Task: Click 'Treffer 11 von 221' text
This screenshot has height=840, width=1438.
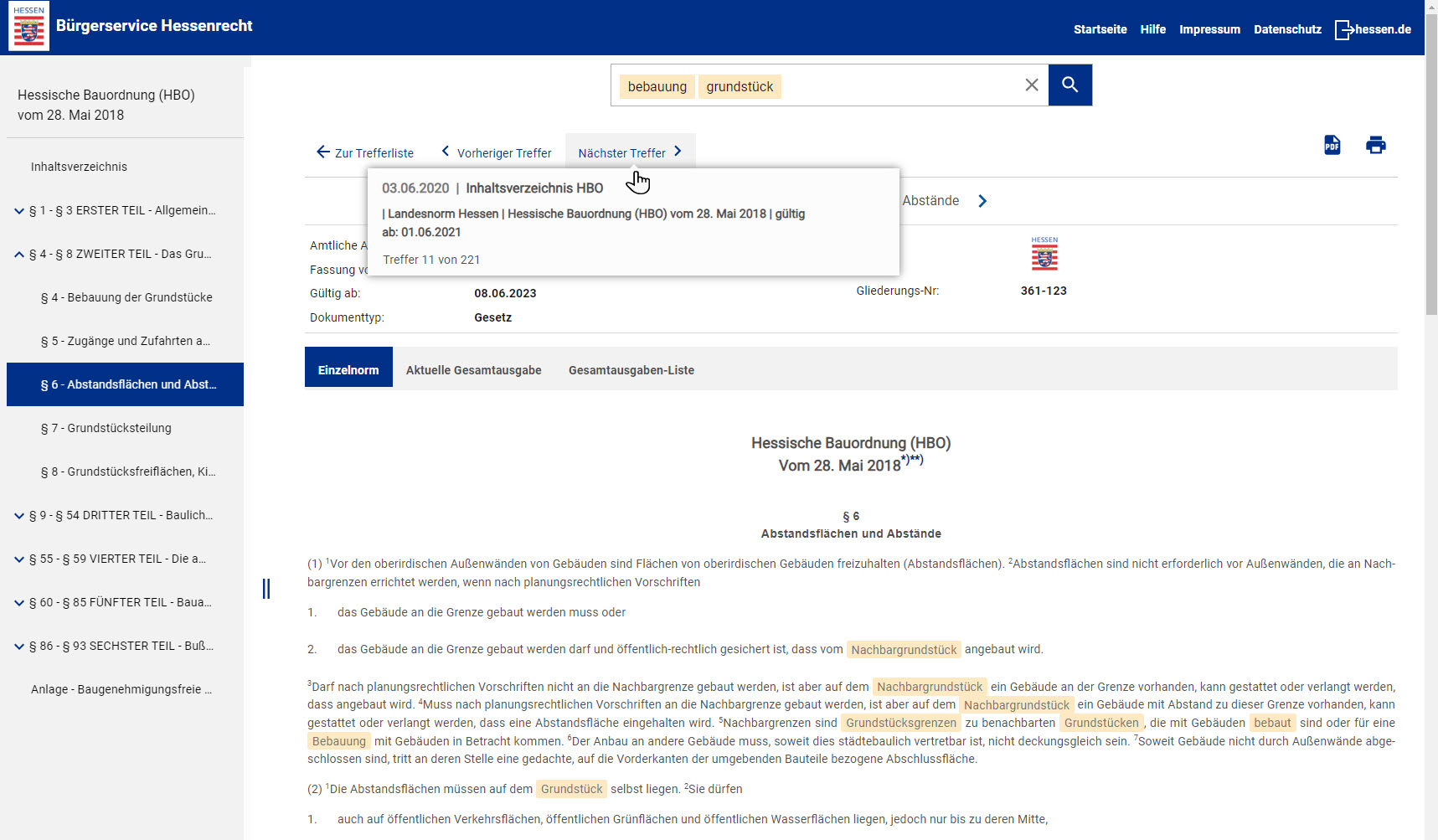Action: click(431, 260)
